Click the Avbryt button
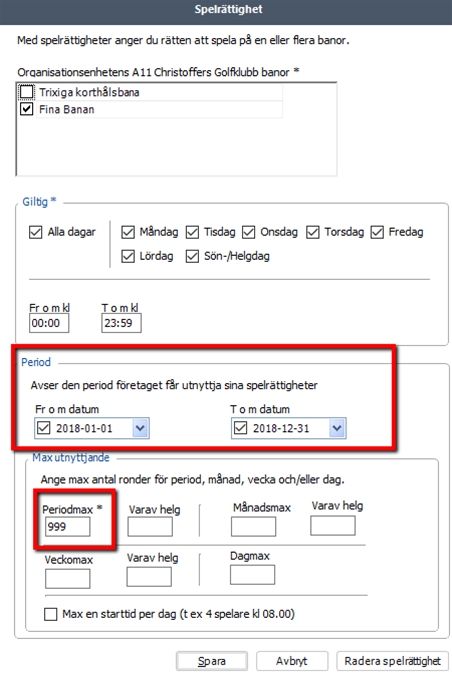 [292, 661]
